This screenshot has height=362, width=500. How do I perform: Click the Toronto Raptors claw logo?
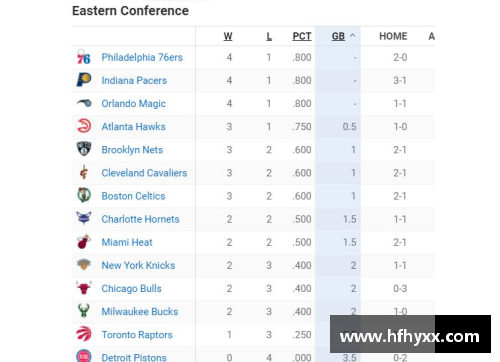coord(84,334)
